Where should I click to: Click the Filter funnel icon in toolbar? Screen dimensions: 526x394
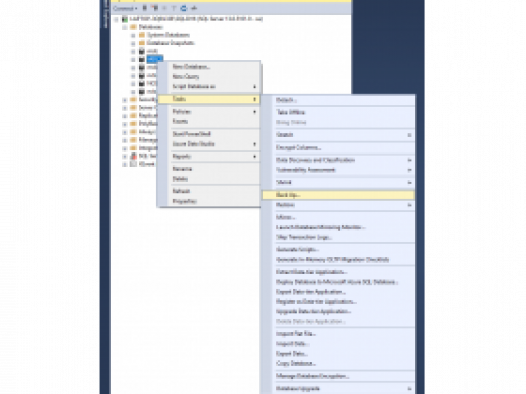coord(174,8)
